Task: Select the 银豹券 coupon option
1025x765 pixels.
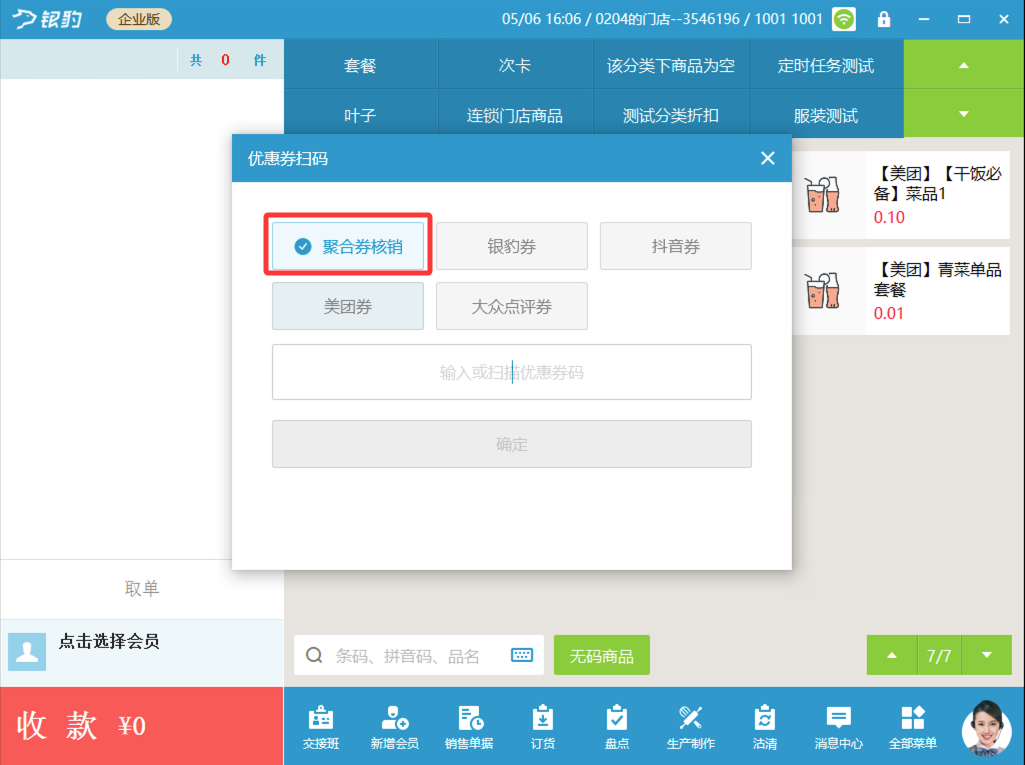Action: (x=512, y=246)
